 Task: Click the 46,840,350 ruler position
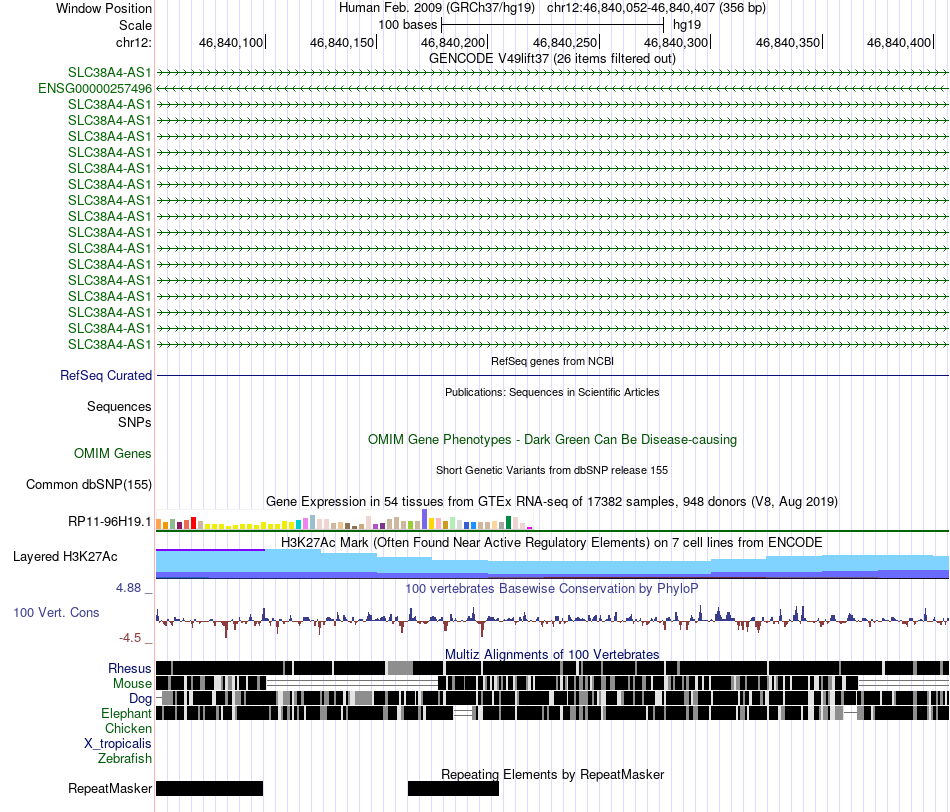788,42
